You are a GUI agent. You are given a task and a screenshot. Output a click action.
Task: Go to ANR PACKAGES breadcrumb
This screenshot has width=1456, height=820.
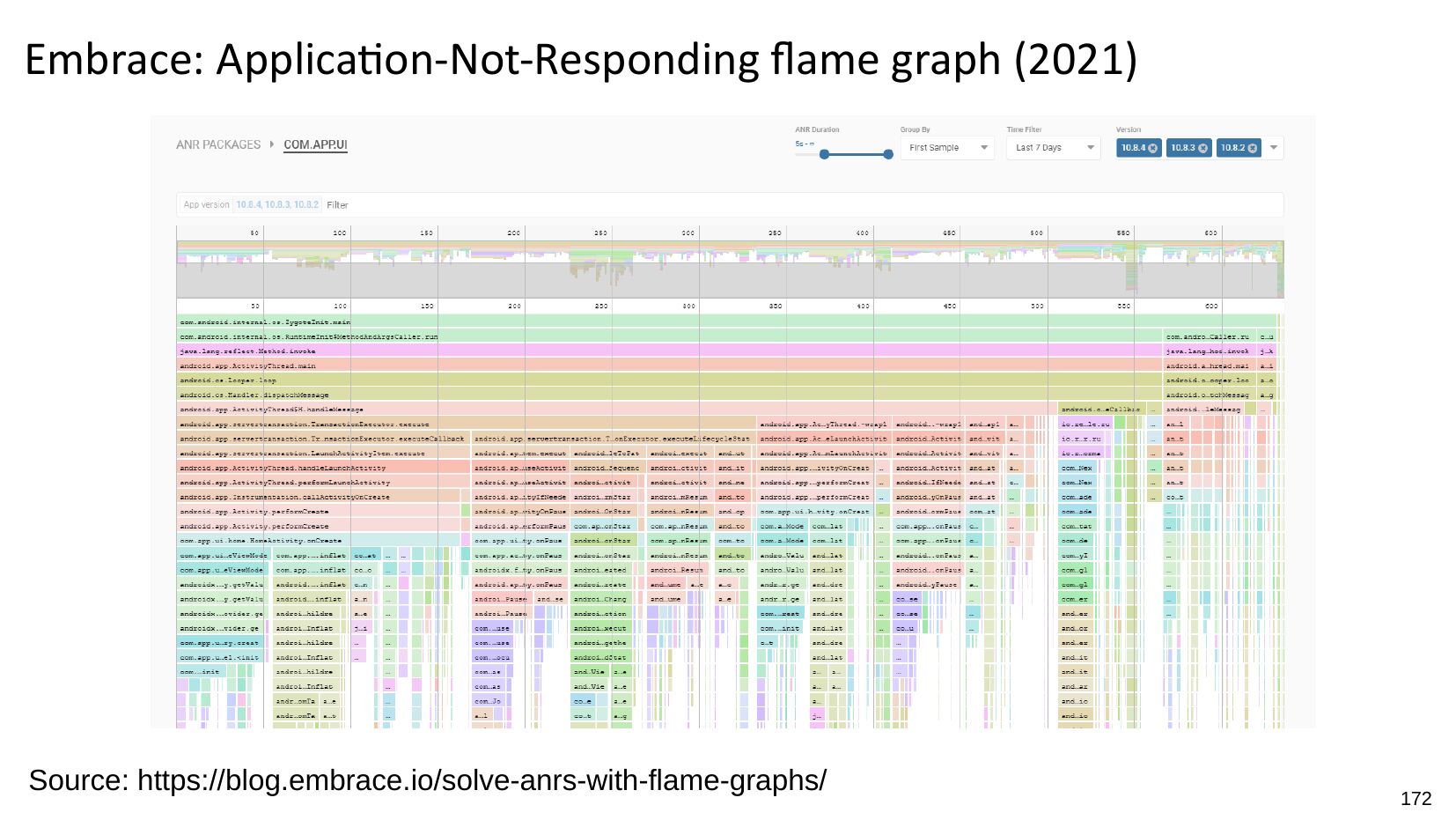[x=218, y=144]
